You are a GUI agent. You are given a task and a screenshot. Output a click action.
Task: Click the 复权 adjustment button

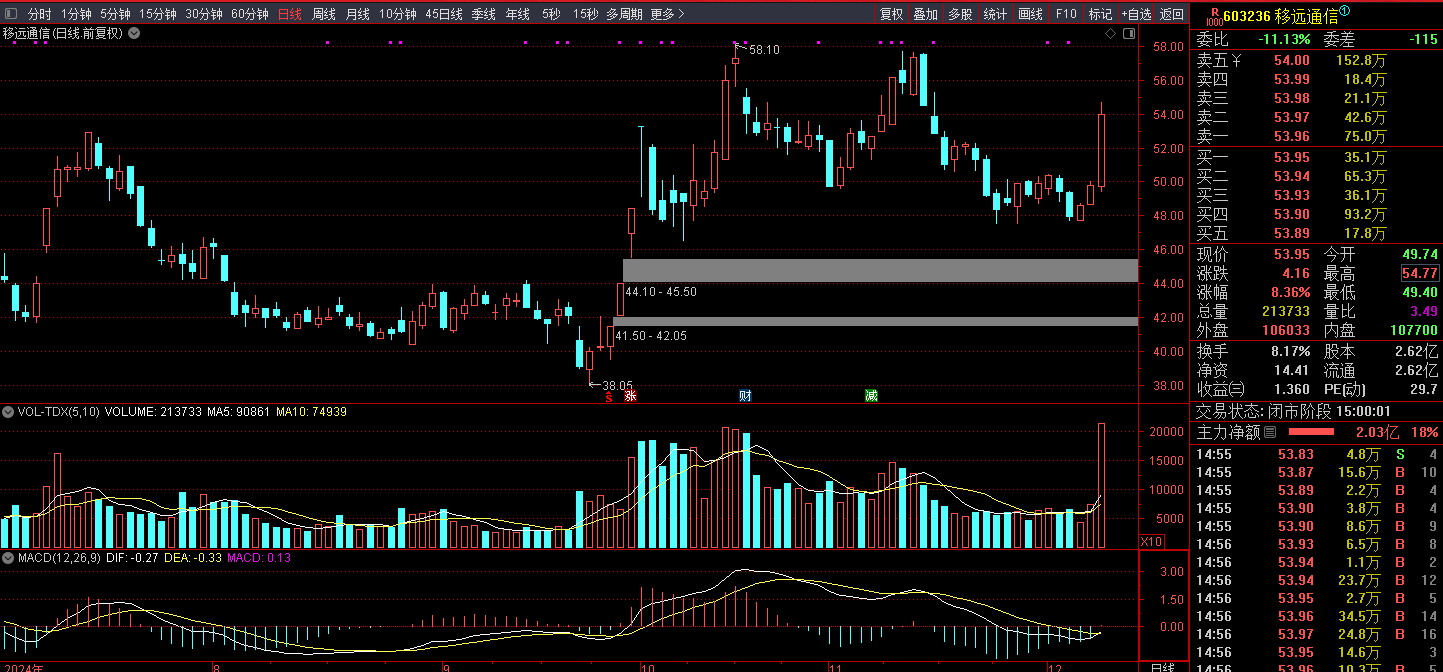pyautogui.click(x=891, y=14)
